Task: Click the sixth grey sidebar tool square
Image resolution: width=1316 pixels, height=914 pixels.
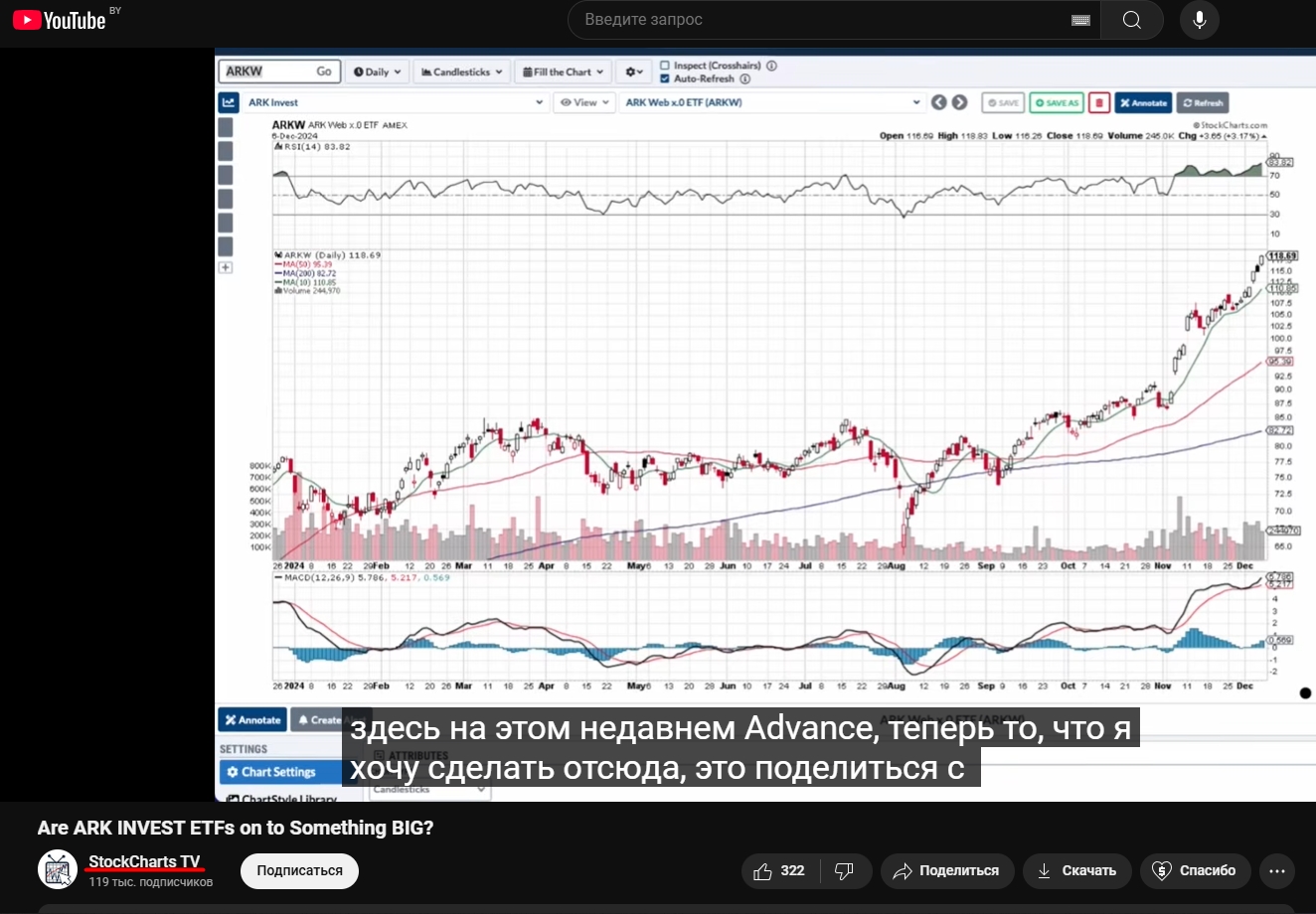Action: click(x=226, y=246)
